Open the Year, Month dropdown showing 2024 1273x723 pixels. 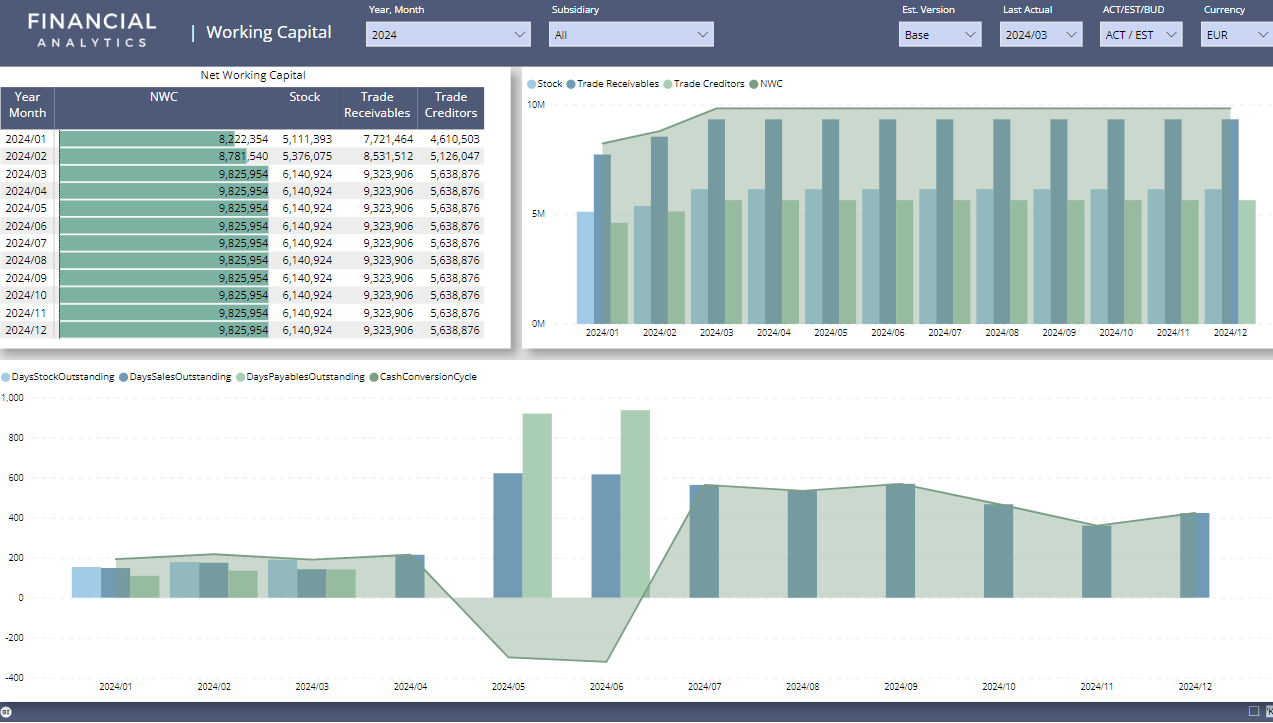point(448,35)
